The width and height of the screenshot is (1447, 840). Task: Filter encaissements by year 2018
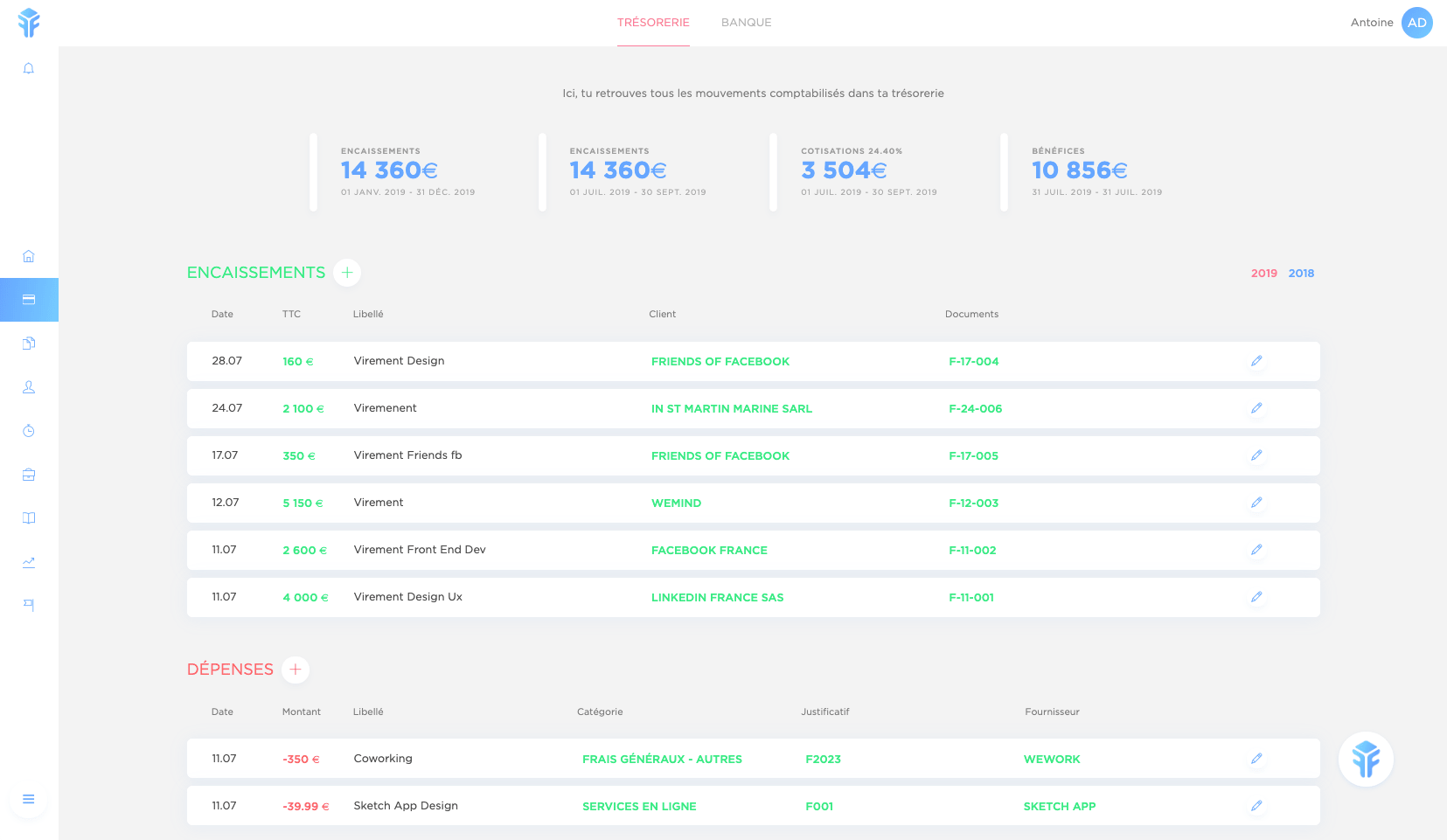(1301, 274)
